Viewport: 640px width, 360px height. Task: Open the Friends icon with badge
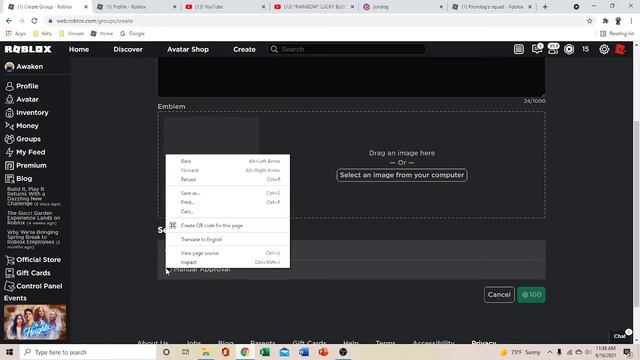(553, 49)
